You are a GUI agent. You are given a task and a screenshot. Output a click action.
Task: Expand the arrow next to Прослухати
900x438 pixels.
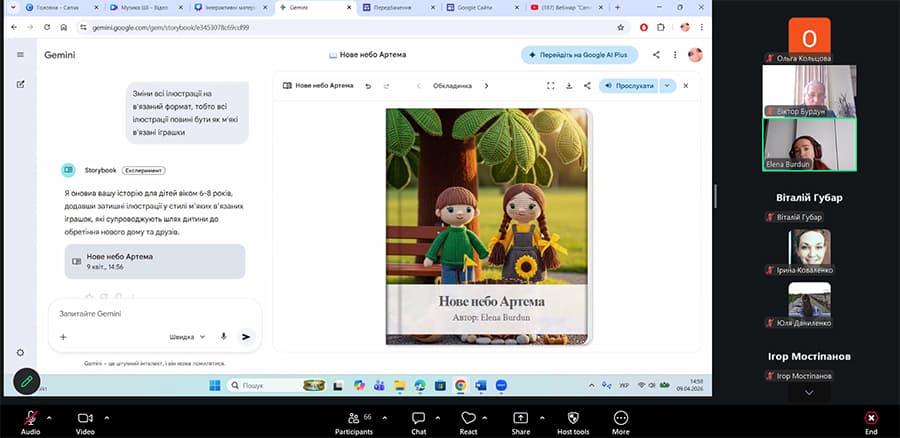tap(668, 86)
